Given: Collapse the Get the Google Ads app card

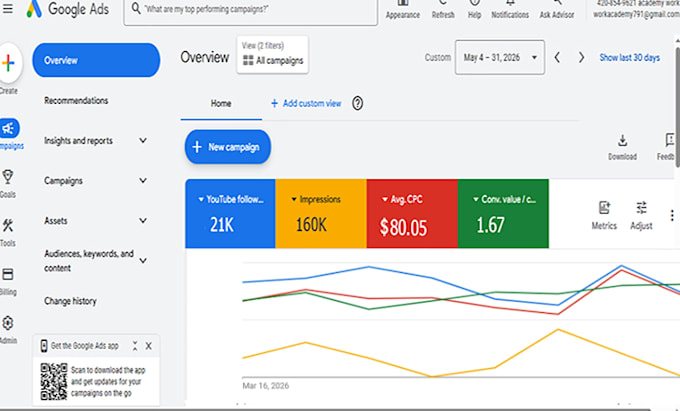Looking at the screenshot, I should (x=135, y=346).
